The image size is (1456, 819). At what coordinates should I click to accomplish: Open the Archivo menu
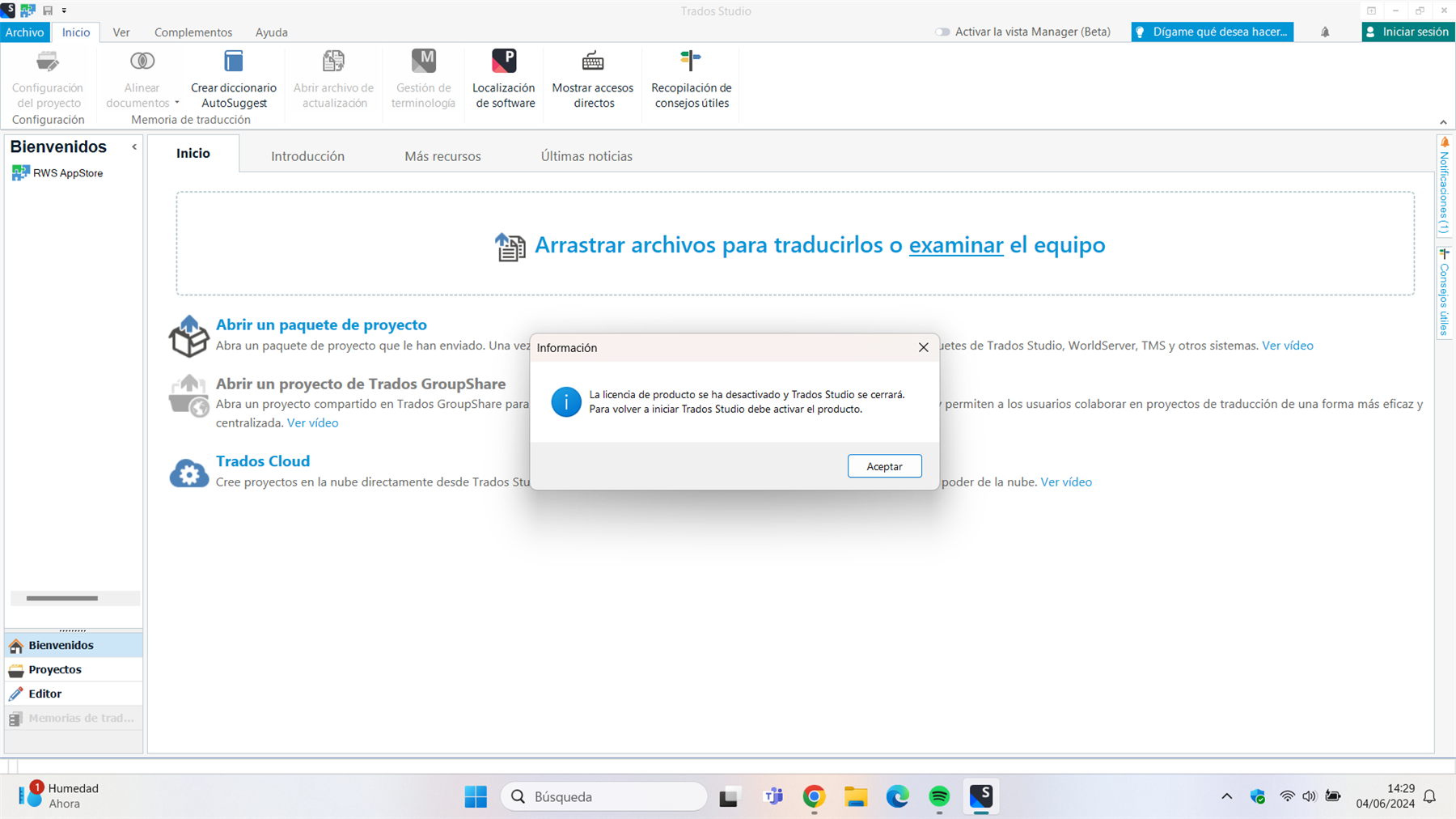pyautogui.click(x=25, y=32)
